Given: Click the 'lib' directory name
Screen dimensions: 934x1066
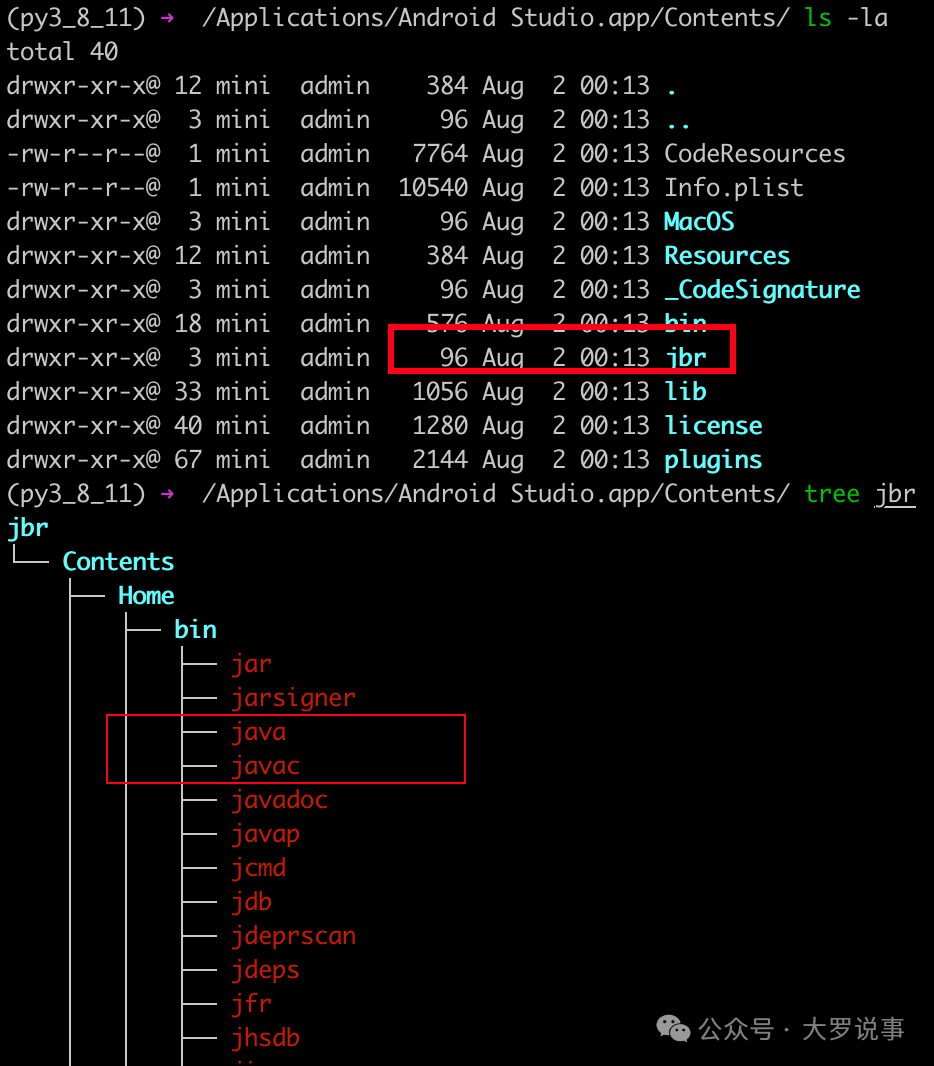Looking at the screenshot, I should pos(685,392).
